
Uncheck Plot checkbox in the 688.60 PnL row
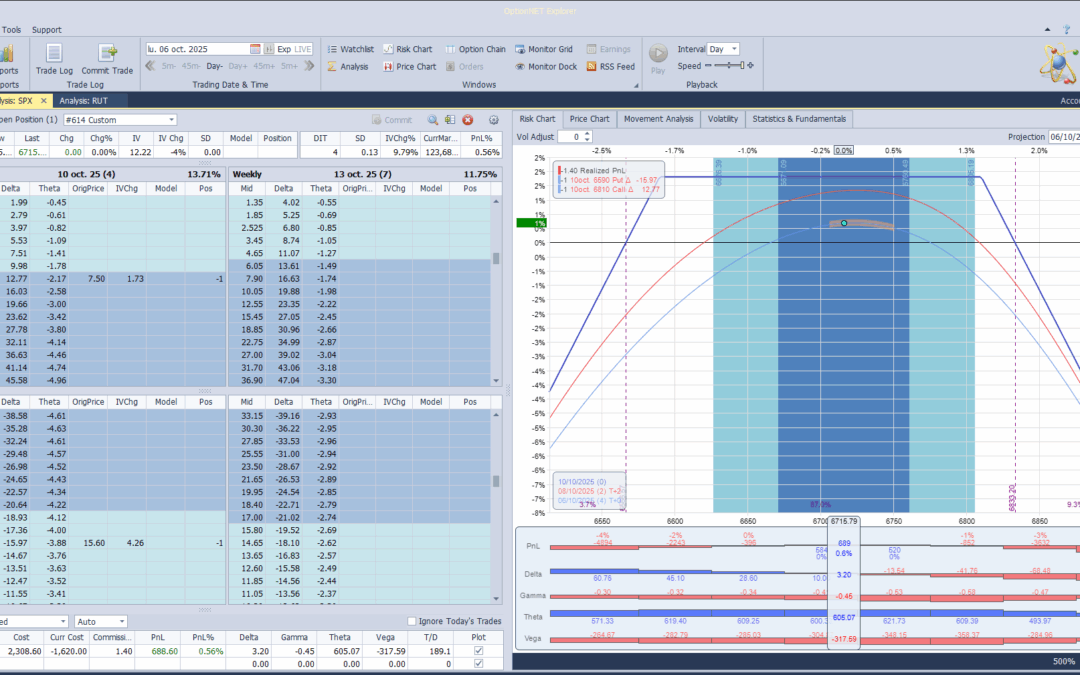click(x=476, y=650)
